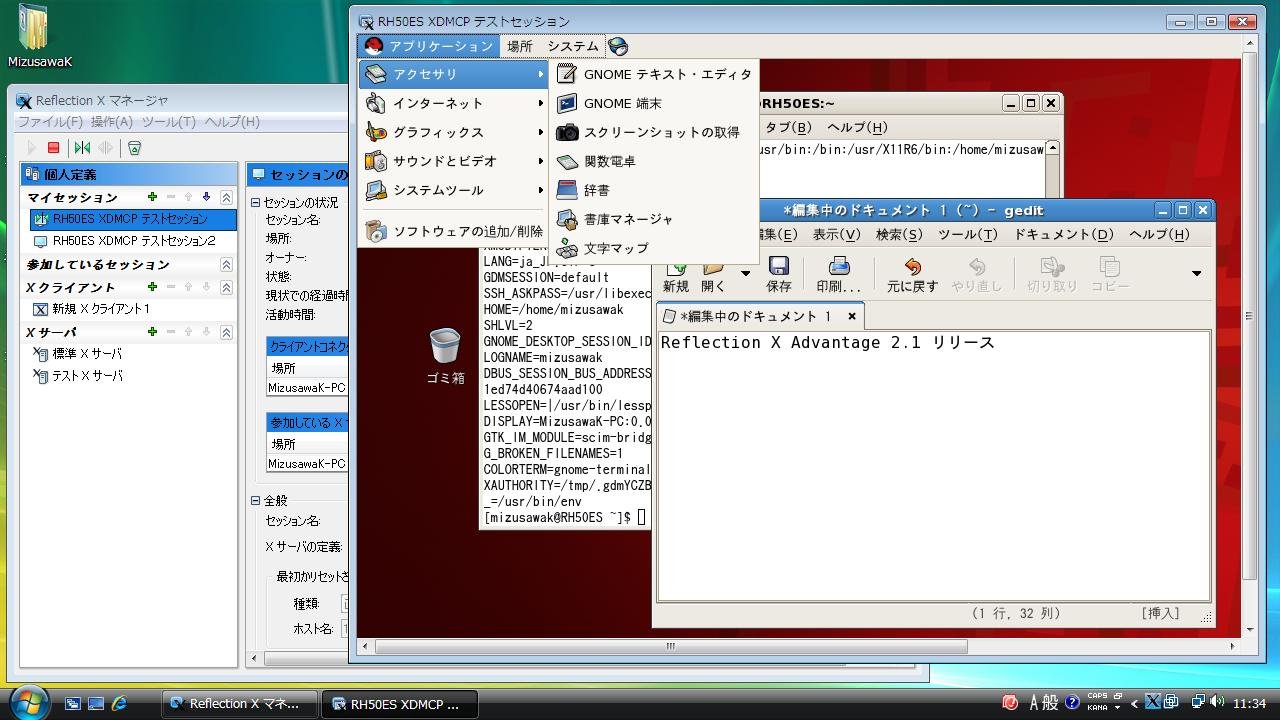The height and width of the screenshot is (720, 1280).
Task: Click the green join-session arrows icon in Reflection X toolbar
Action: pos(82,148)
